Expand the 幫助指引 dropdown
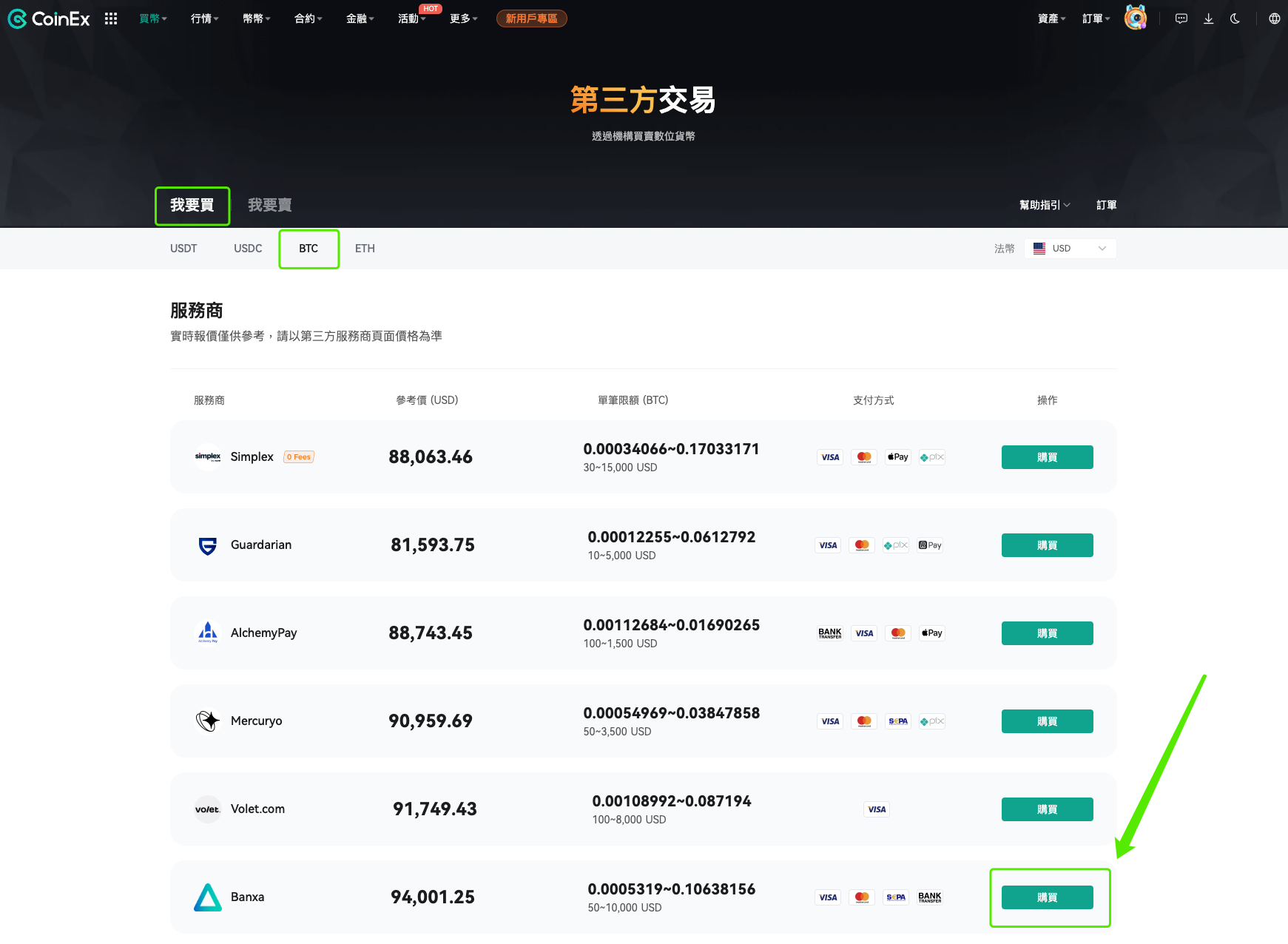Viewport: 1288px width, 944px height. 1045,205
